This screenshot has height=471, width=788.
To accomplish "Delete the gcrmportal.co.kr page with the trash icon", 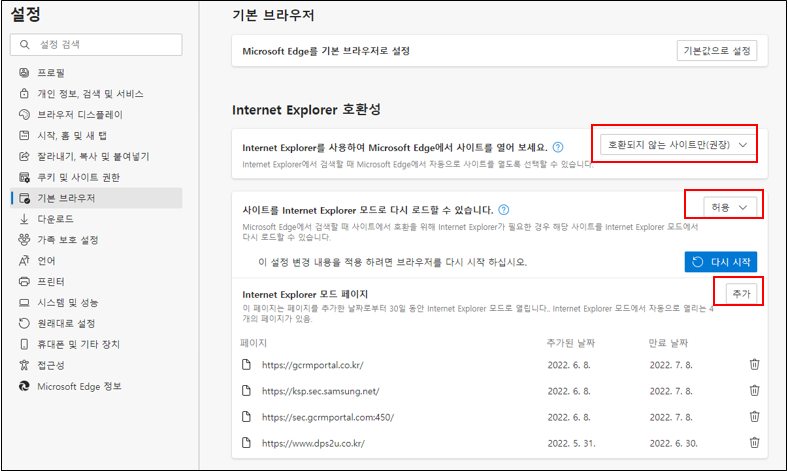I will coord(754,364).
